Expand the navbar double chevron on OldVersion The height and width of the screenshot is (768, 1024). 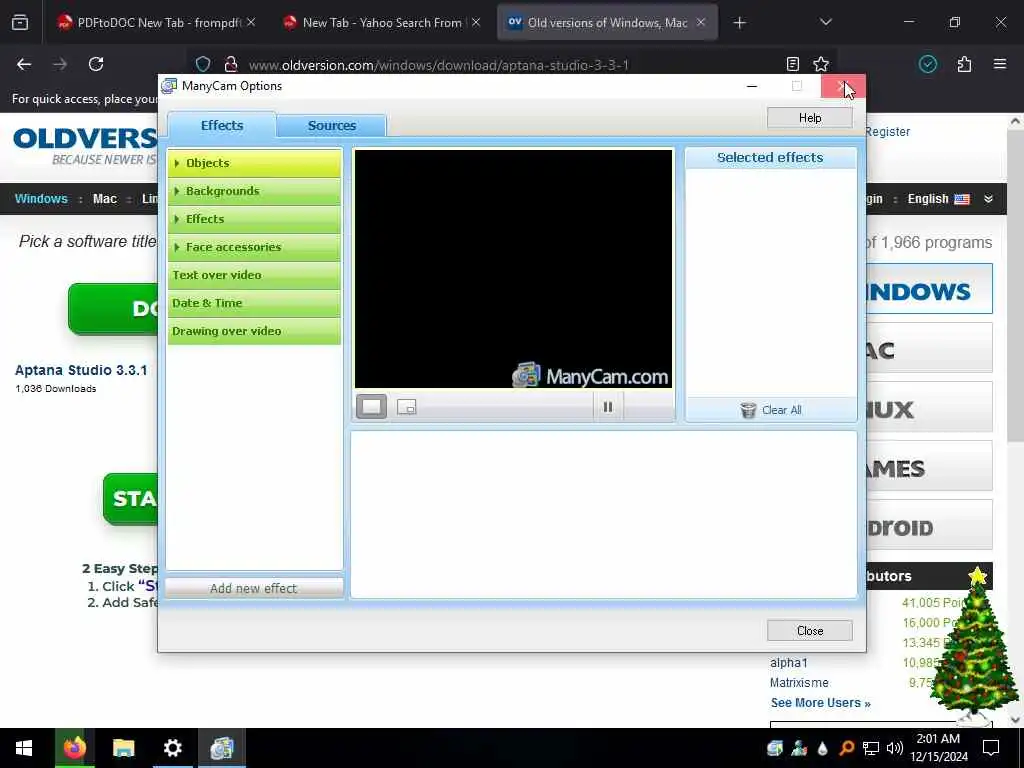coord(989,199)
